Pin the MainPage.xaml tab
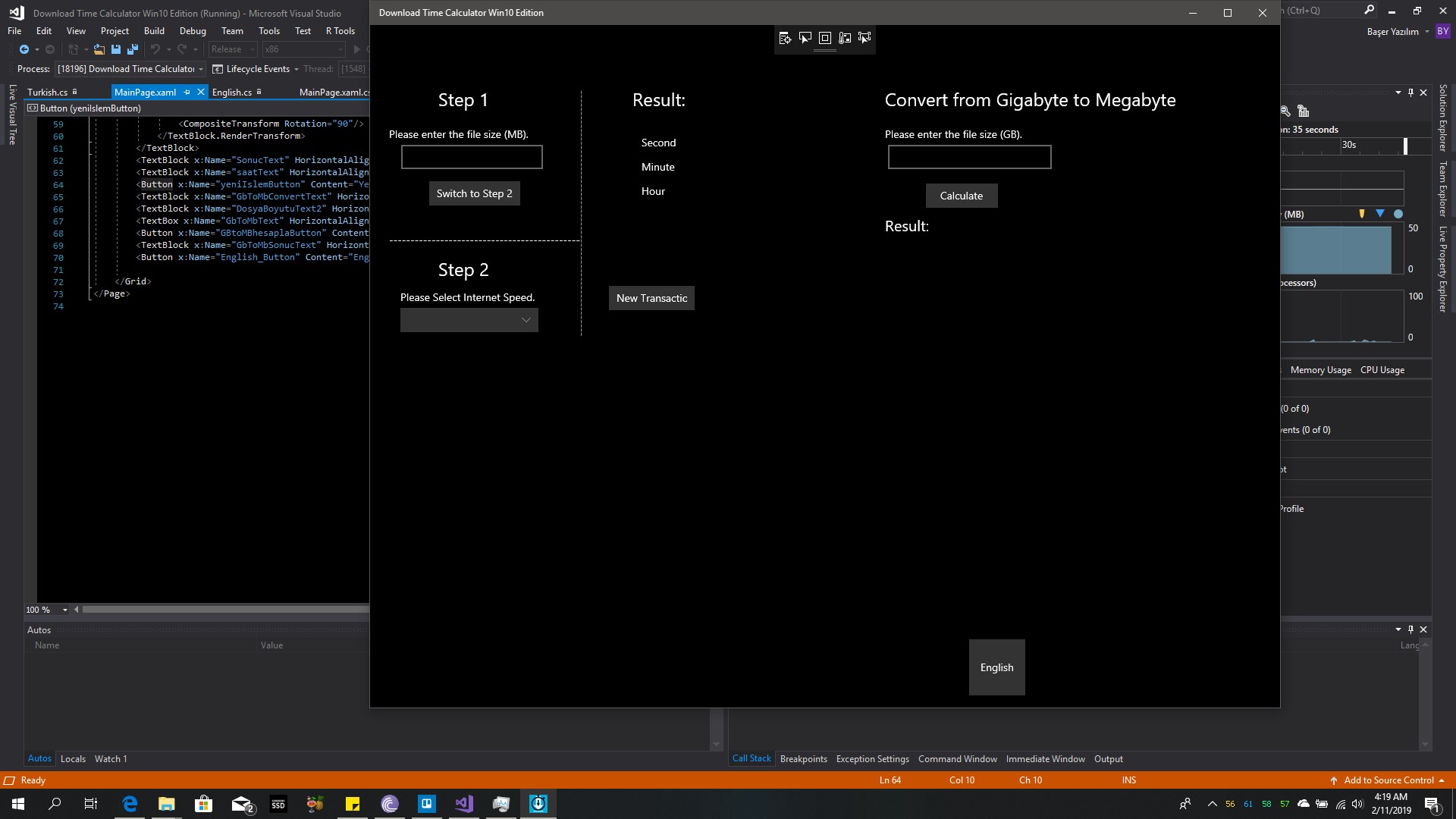 point(187,92)
